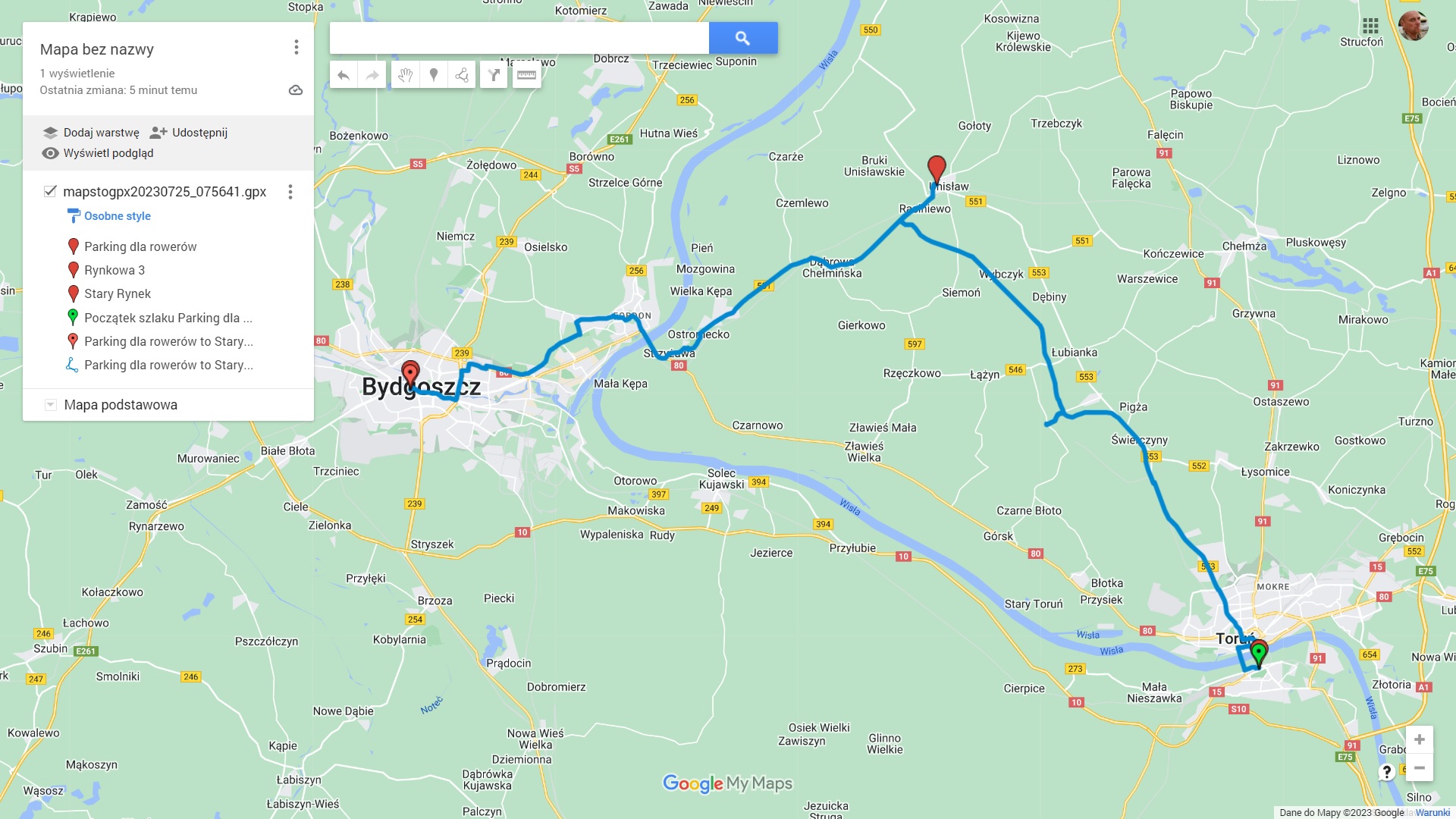The width and height of the screenshot is (1456, 819).
Task: Select the Draw line tool
Action: [462, 75]
